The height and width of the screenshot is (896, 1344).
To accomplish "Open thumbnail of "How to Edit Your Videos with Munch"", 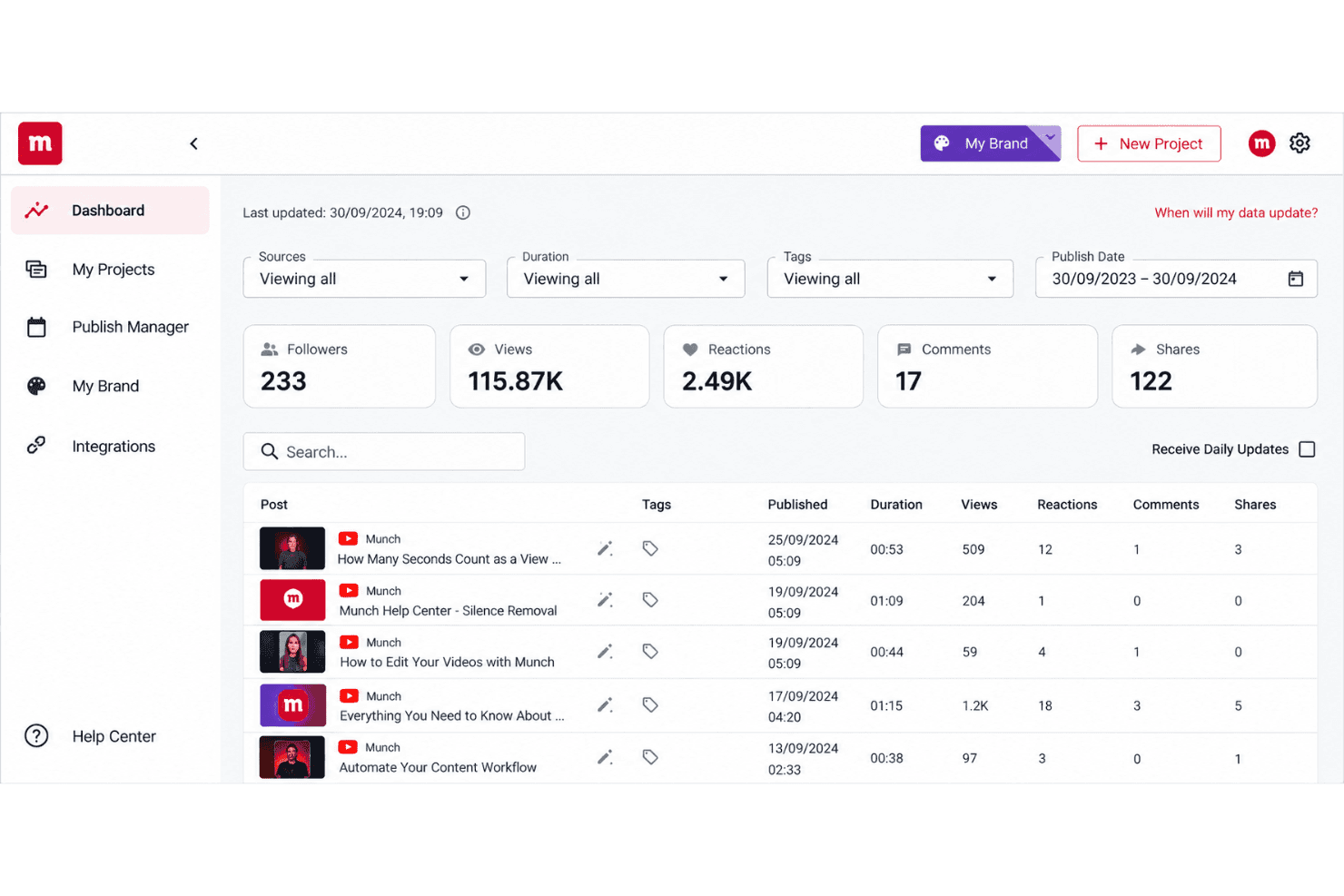I will point(292,652).
